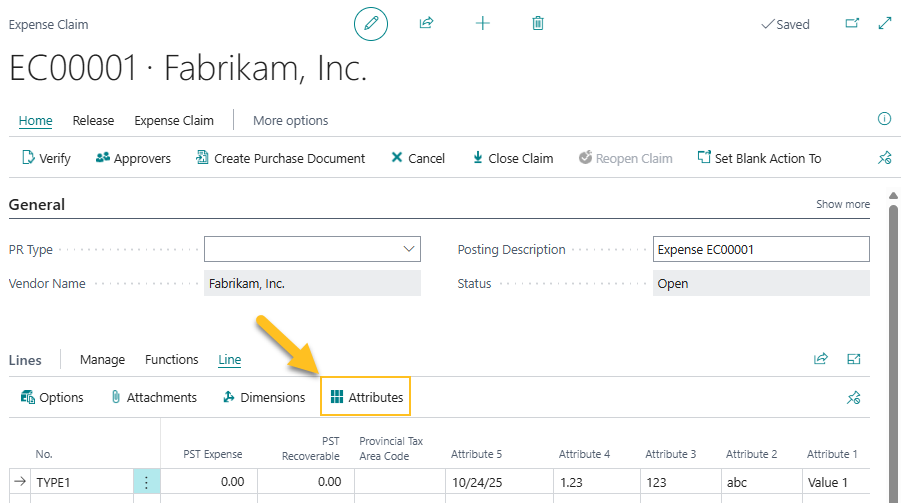912x503 pixels.
Task: Expand page to full screen icon
Action: coord(884,23)
